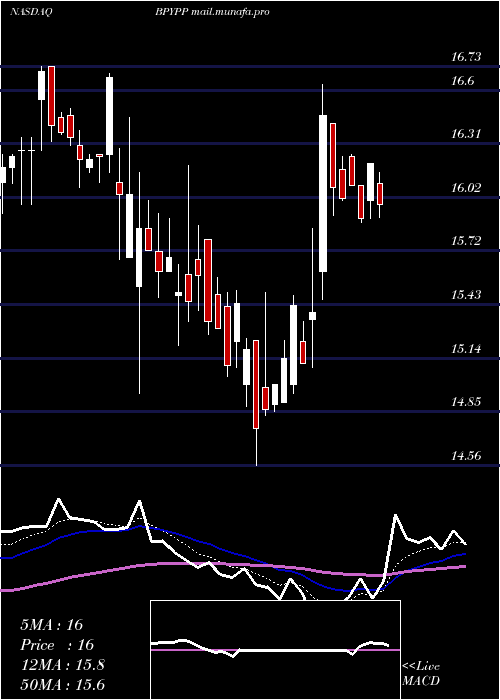The width and height of the screenshot is (500, 700).
Task: Click the 15.43 price level label
Action: (x=466, y=295)
